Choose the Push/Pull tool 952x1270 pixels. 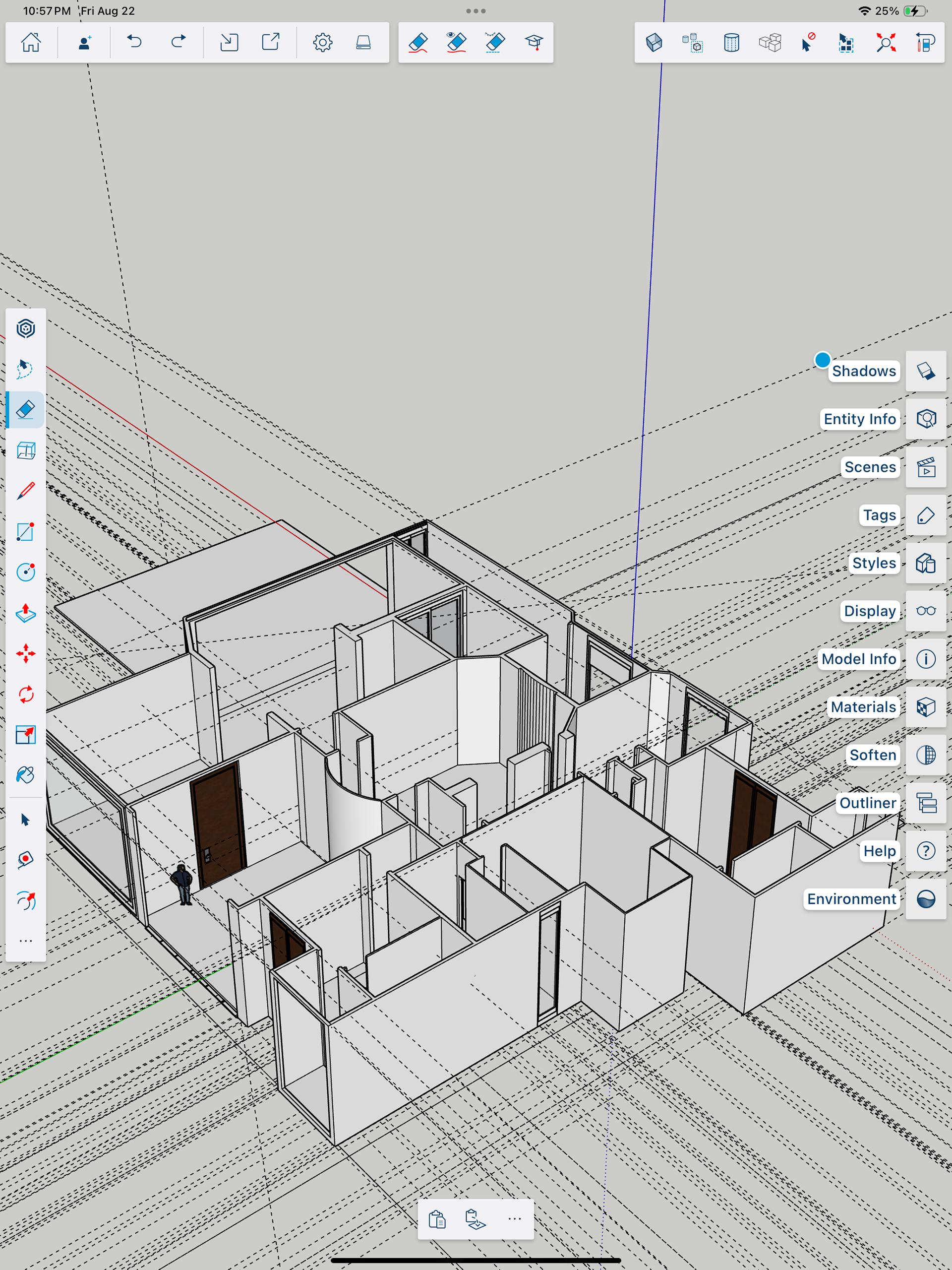pos(26,613)
